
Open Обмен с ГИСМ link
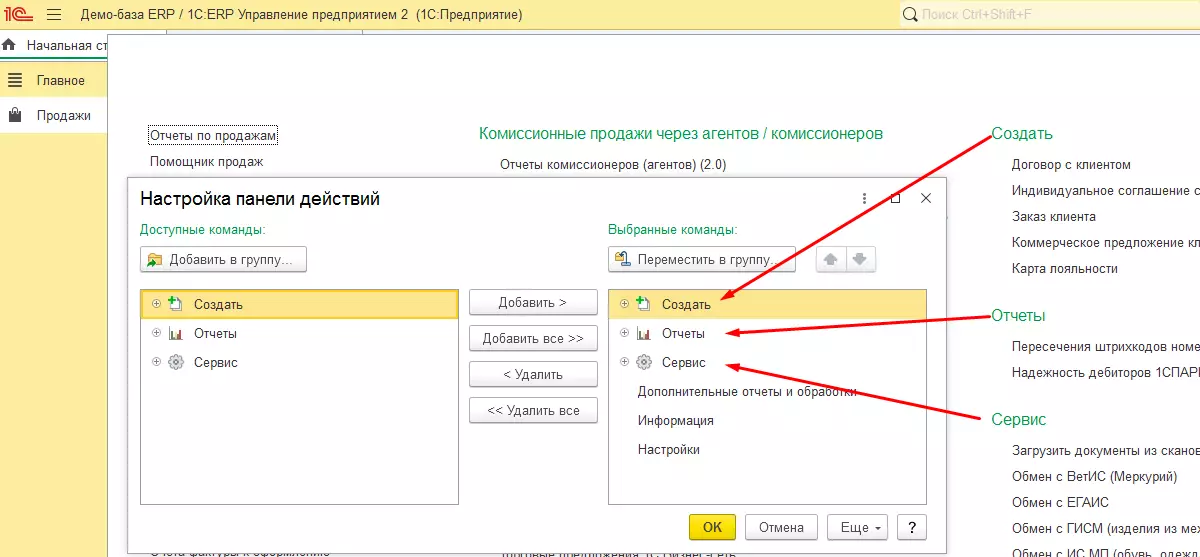click(1106, 529)
